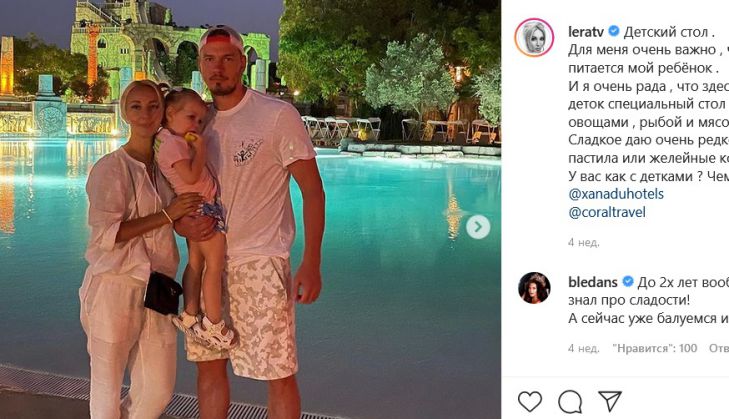
Task: Click the reply link under bledans comment
Action: 719,348
